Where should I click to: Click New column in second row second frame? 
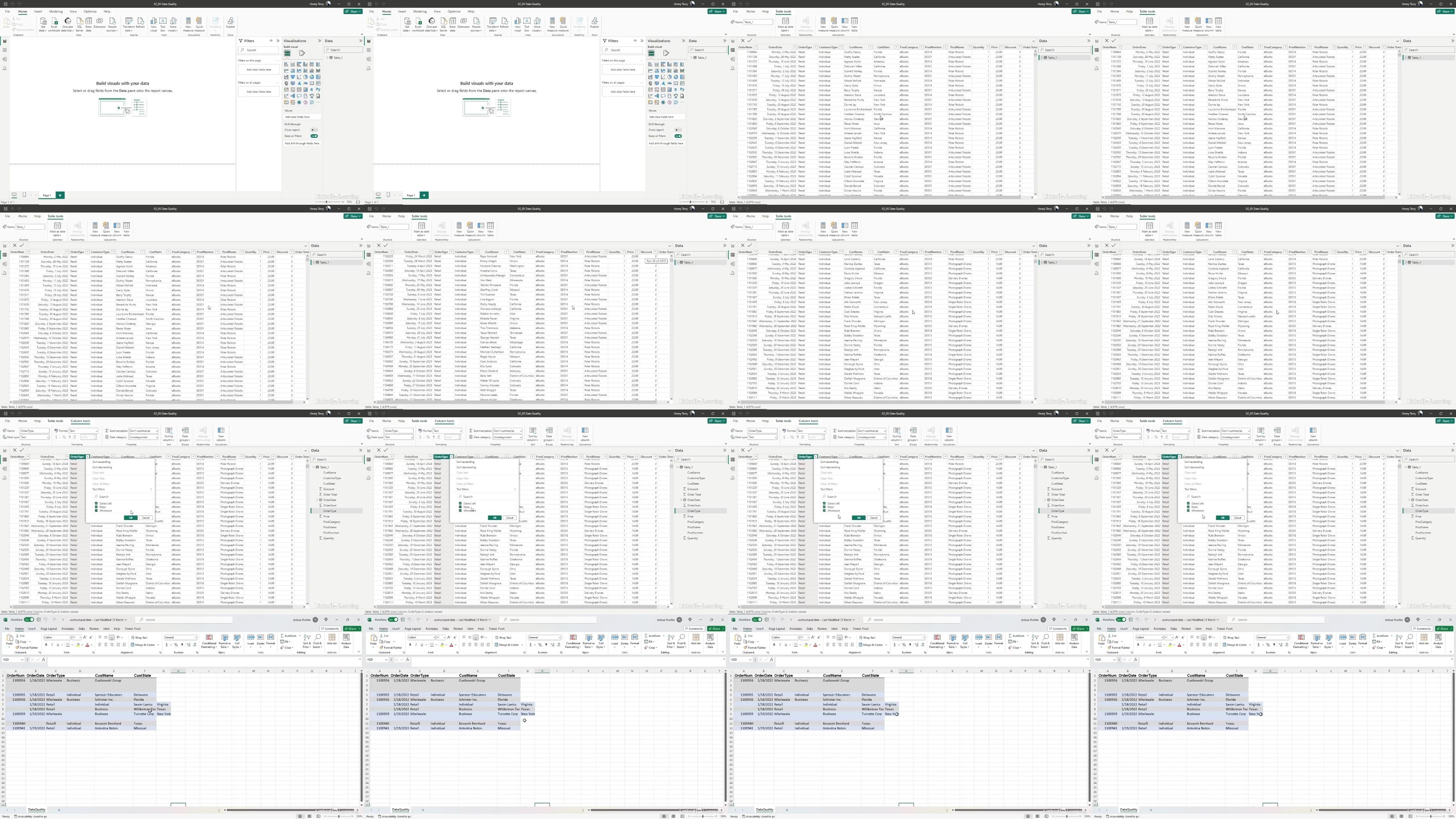coord(481,228)
